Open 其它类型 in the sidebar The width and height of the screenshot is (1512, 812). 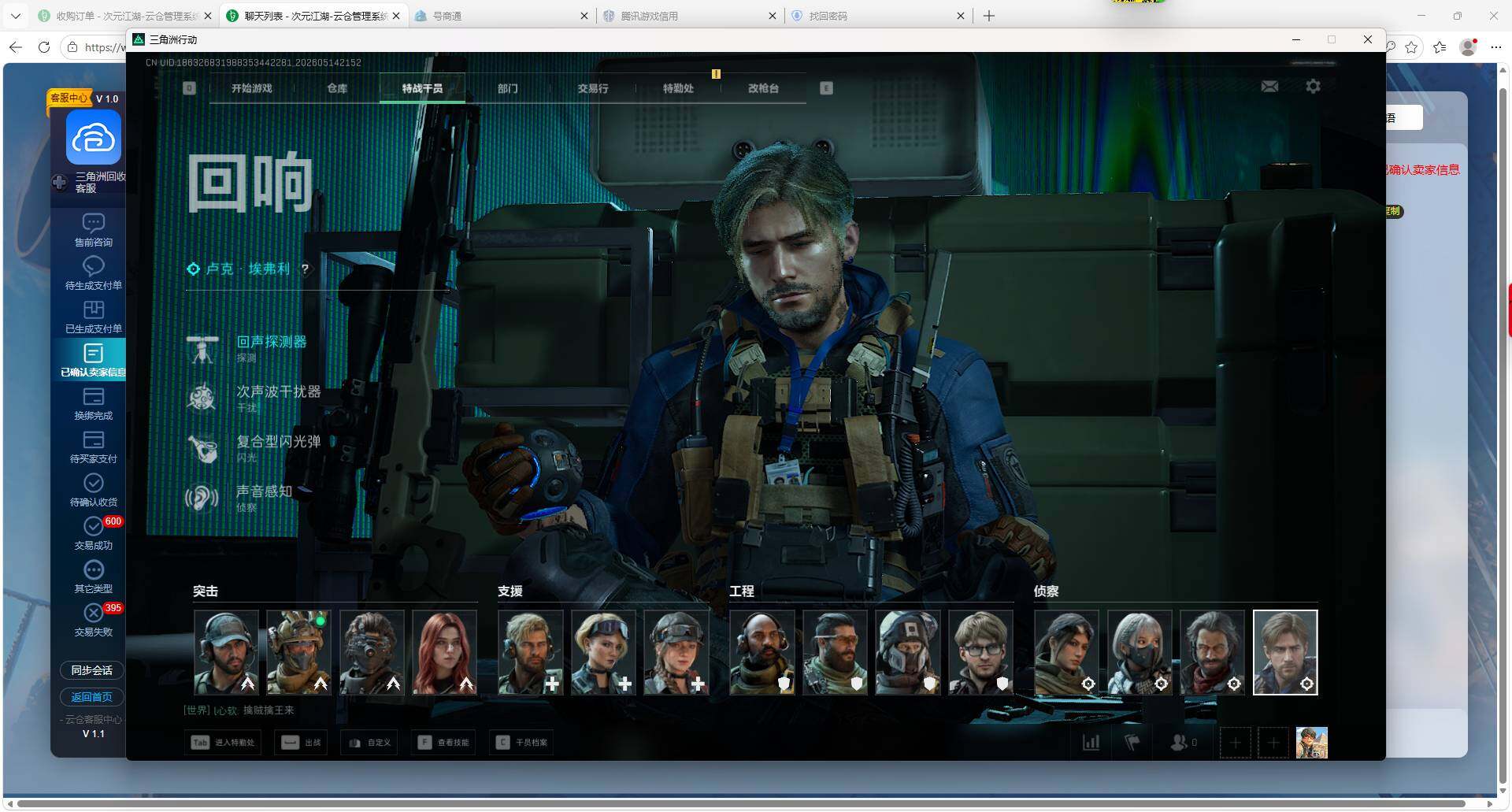click(x=93, y=577)
